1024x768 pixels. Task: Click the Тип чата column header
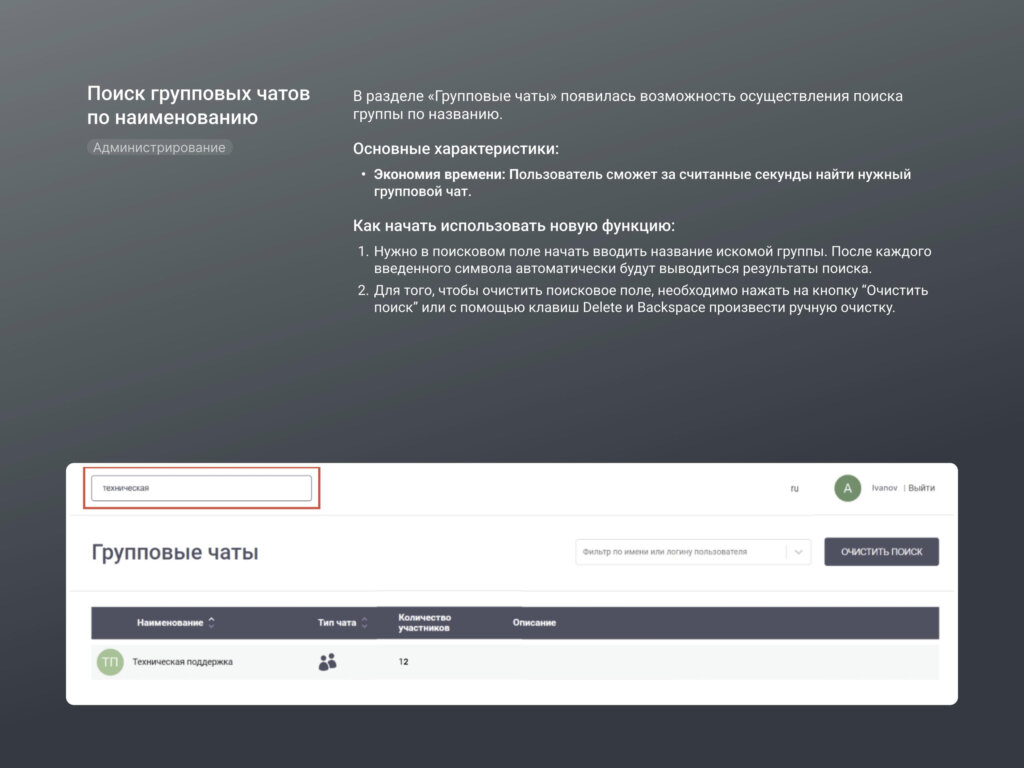[x=336, y=623]
